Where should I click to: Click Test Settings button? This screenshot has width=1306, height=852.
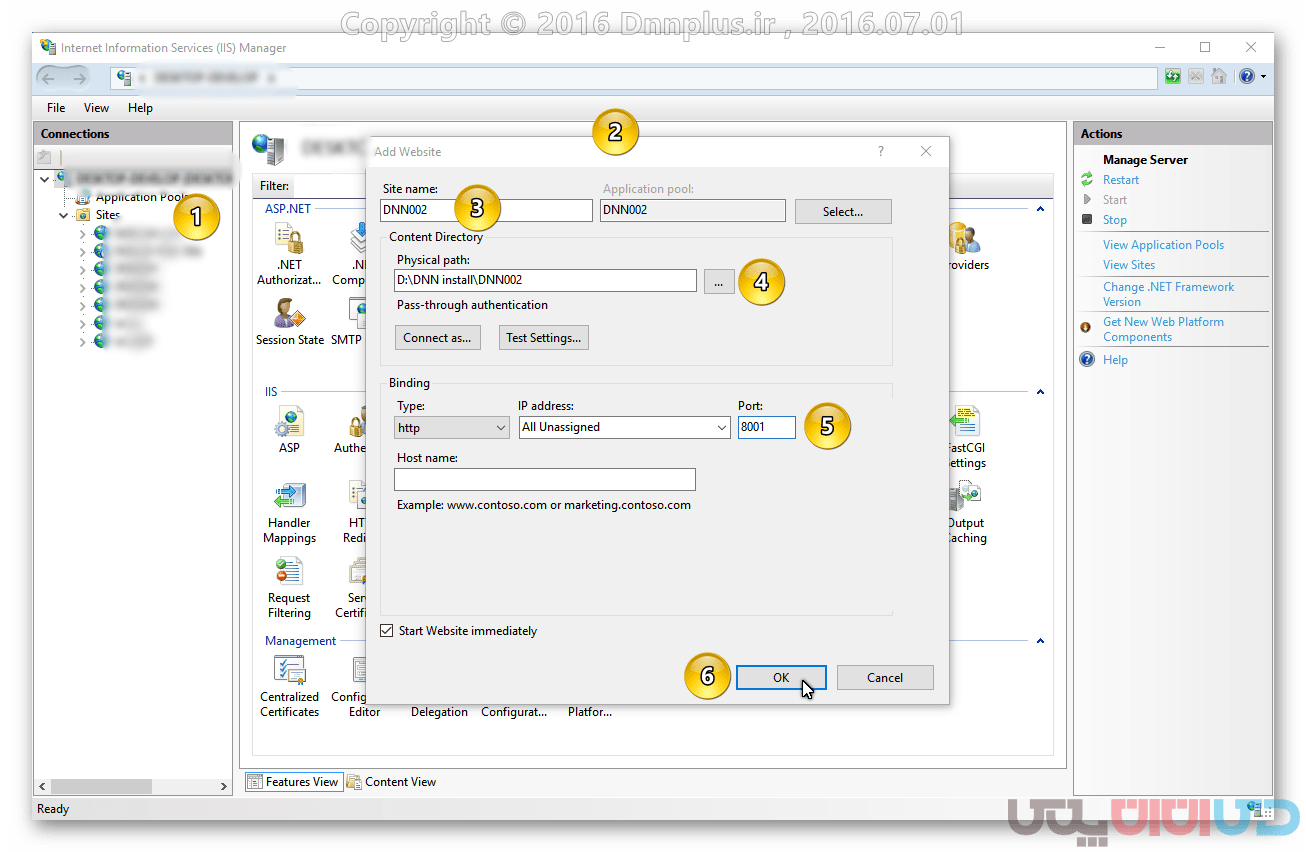click(543, 338)
